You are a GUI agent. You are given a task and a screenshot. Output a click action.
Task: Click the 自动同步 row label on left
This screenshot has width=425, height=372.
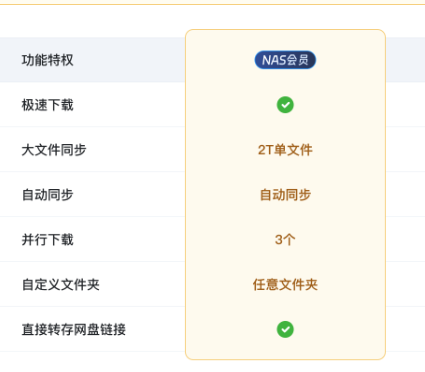pos(47,195)
